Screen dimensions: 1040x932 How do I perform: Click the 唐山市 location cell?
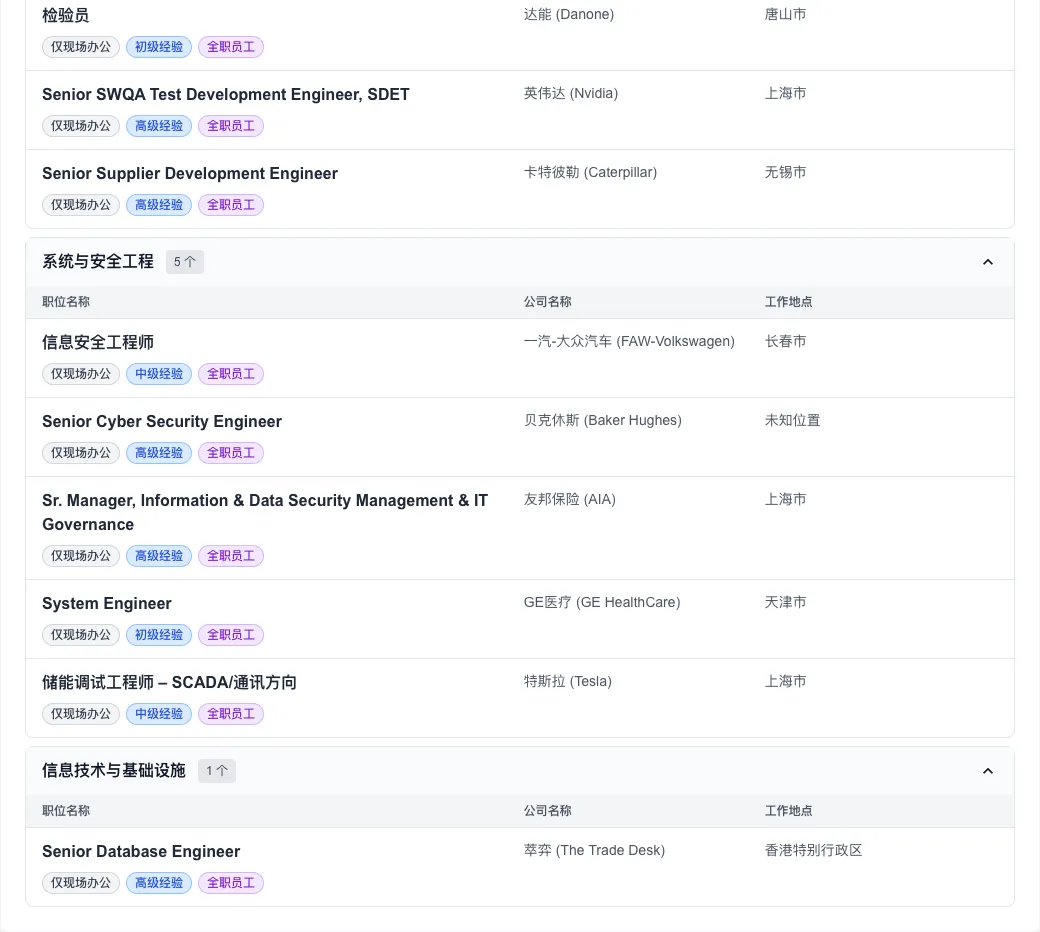(x=785, y=14)
